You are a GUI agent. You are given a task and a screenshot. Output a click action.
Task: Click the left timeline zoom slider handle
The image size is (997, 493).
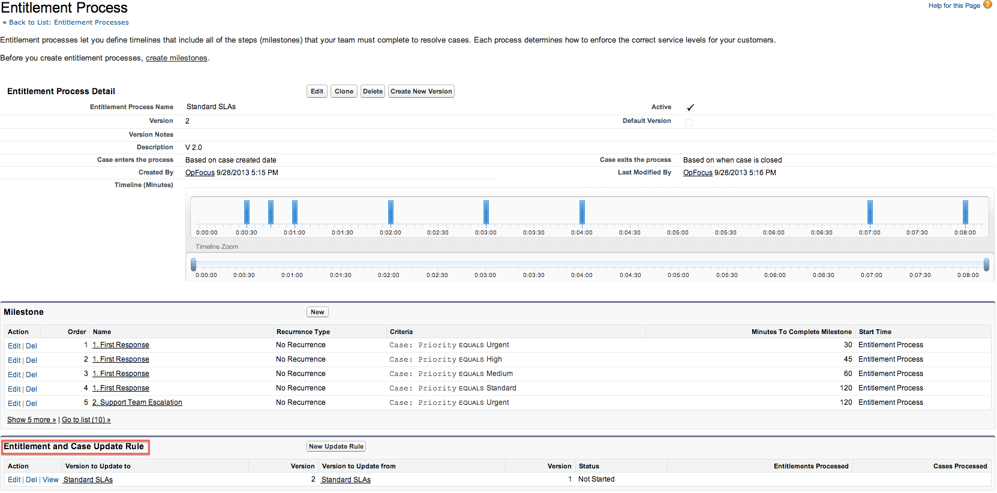click(x=194, y=265)
